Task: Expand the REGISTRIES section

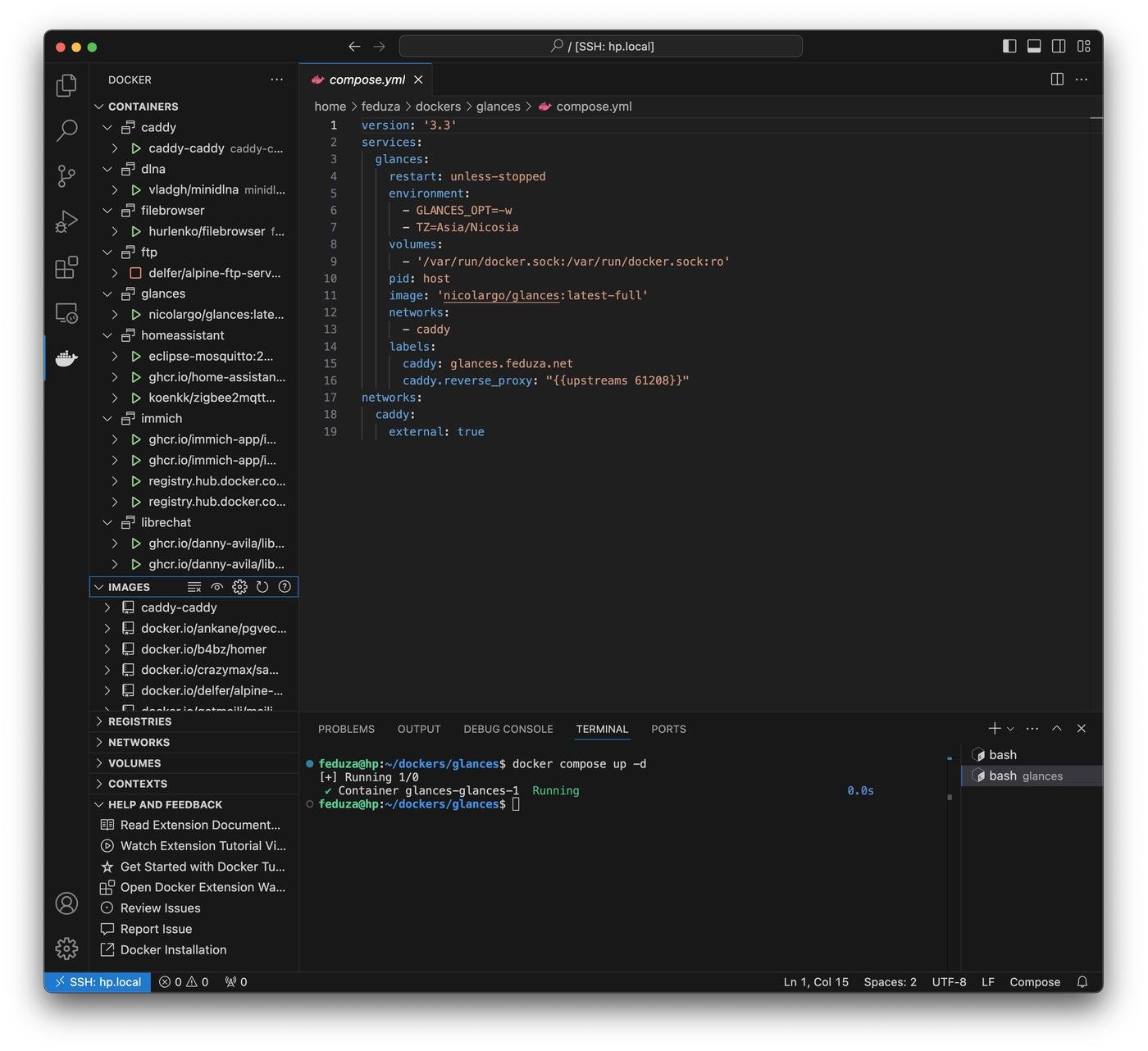Action: [x=139, y=721]
